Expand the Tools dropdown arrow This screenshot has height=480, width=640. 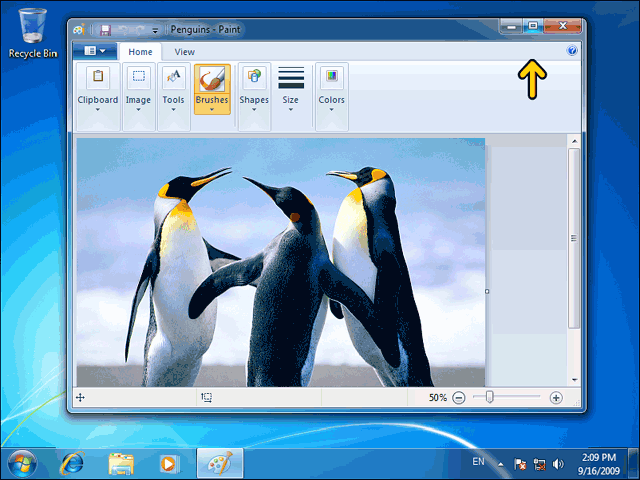point(173,109)
